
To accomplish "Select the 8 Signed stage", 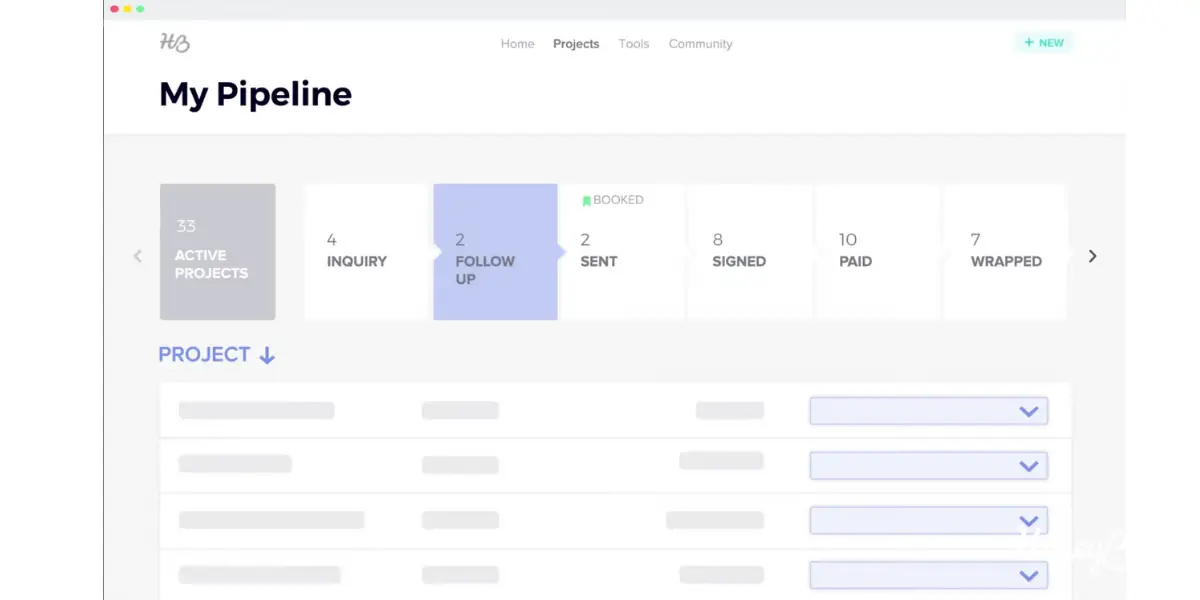I will point(750,252).
